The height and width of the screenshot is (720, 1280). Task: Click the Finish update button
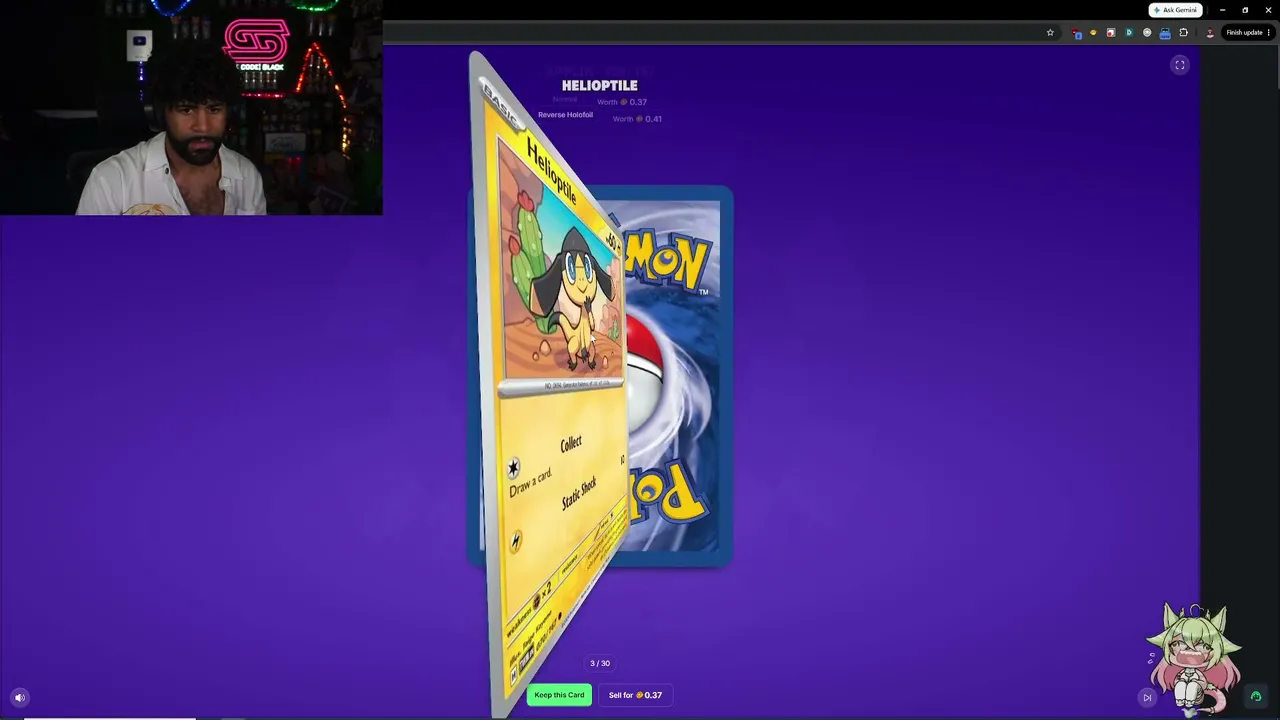(x=1248, y=33)
